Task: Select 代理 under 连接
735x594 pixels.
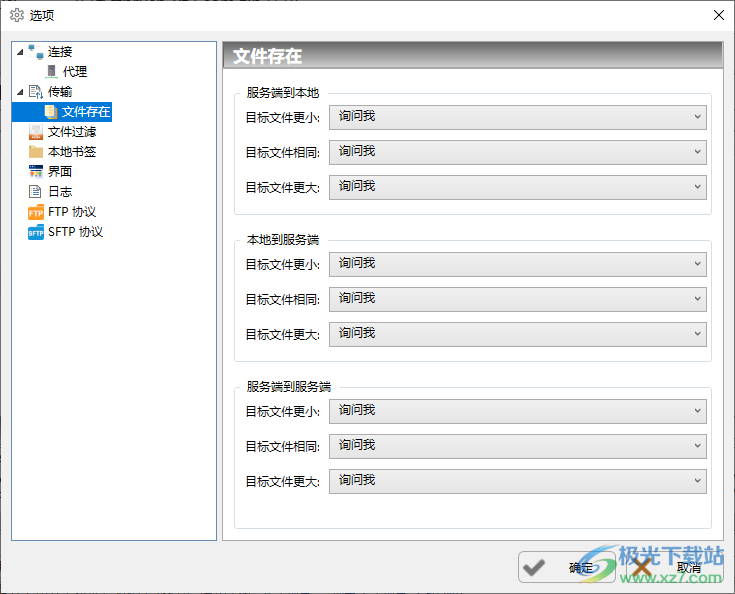Action: click(x=75, y=72)
